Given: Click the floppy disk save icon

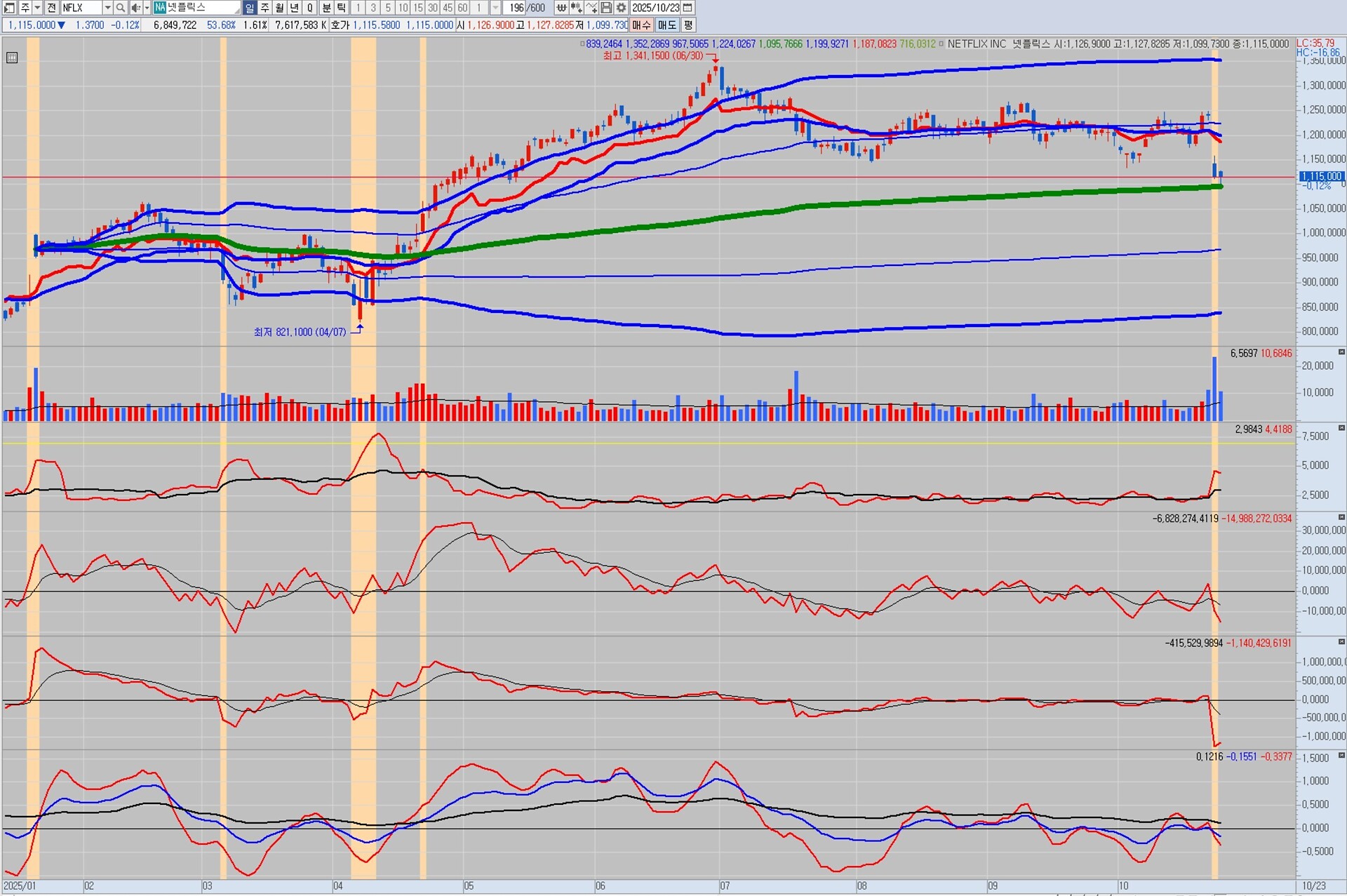Looking at the screenshot, I should (x=606, y=8).
